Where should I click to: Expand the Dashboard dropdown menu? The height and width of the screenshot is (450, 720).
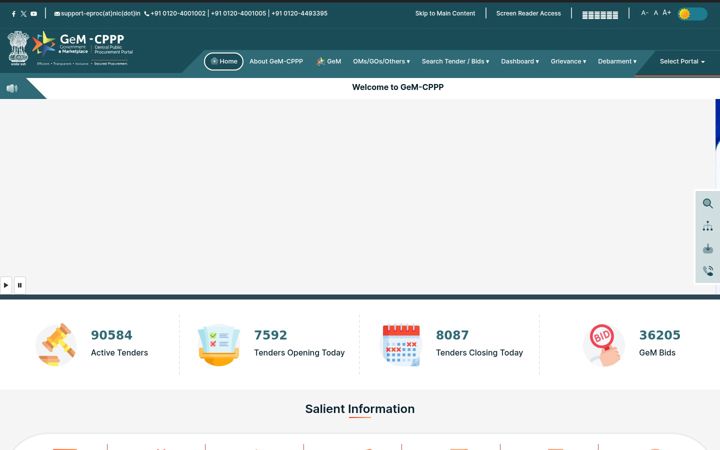(519, 62)
